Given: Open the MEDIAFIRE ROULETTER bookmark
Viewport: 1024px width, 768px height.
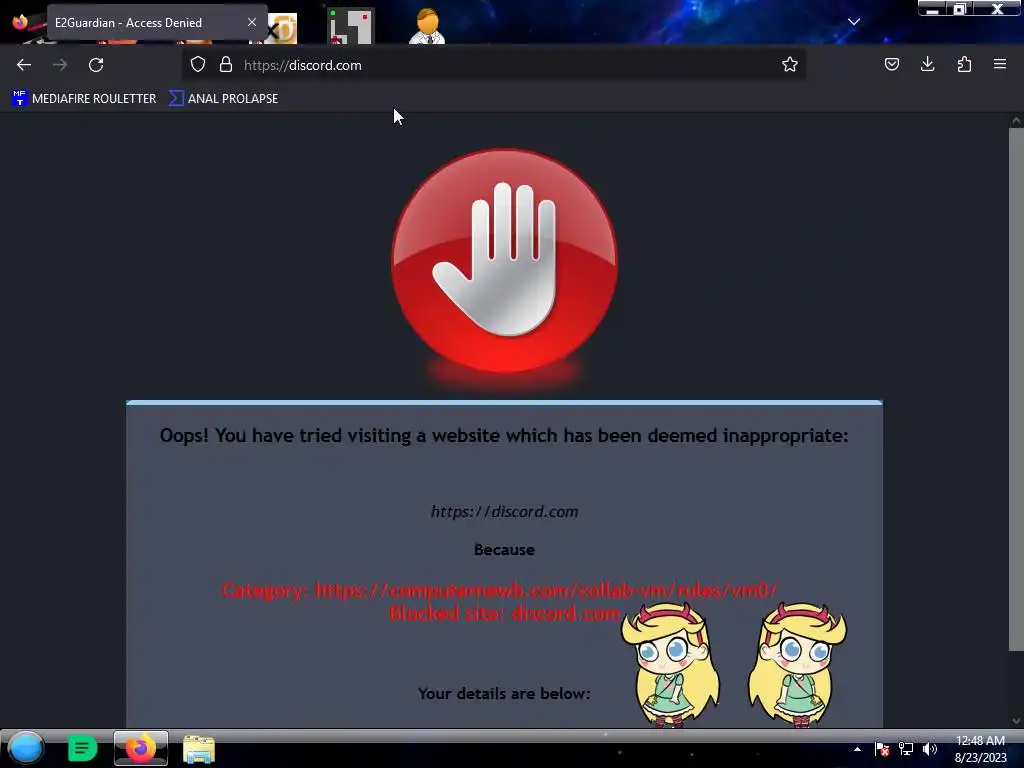Looking at the screenshot, I should (84, 99).
